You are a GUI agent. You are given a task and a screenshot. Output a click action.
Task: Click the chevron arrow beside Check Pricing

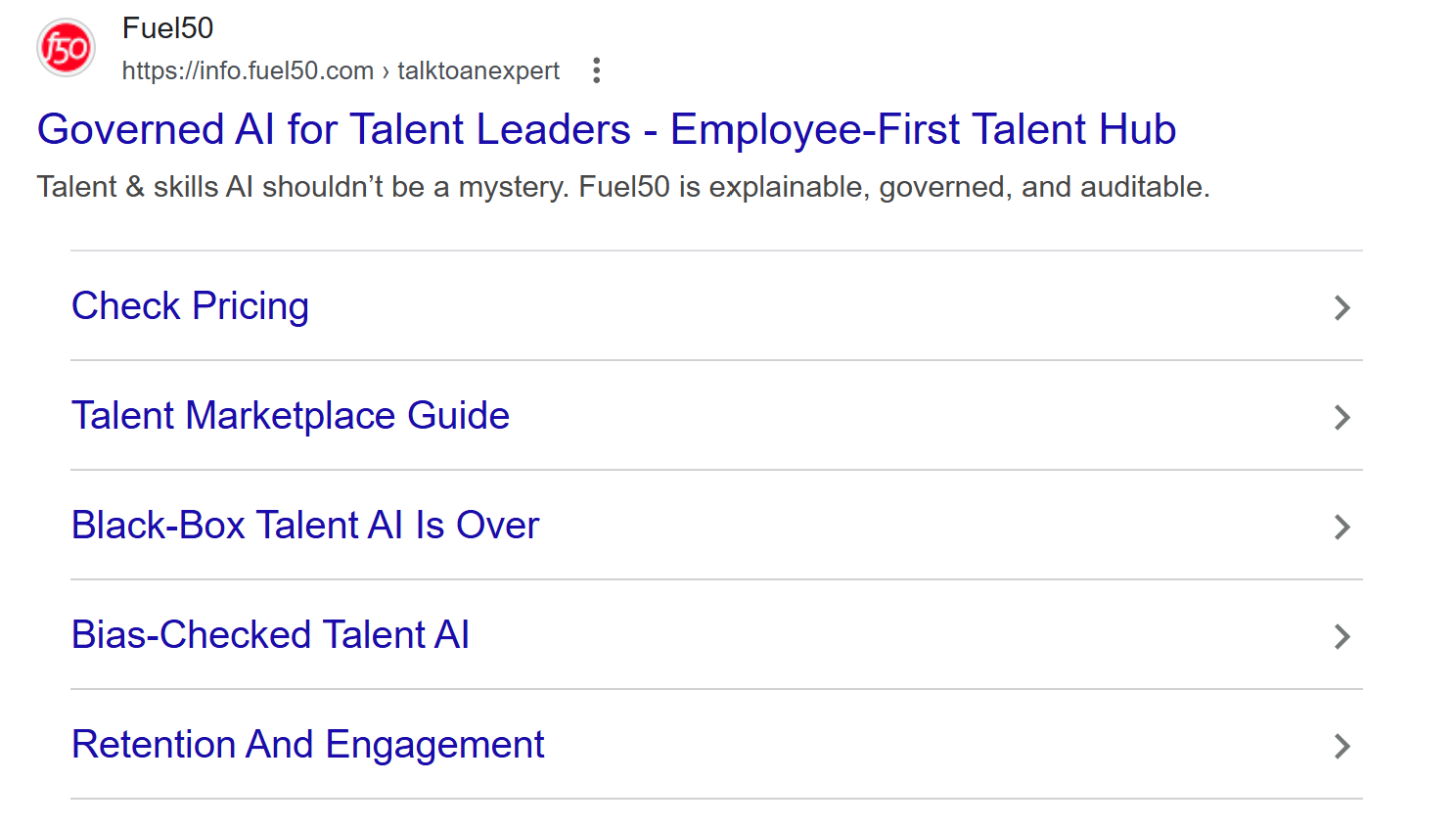(x=1342, y=307)
